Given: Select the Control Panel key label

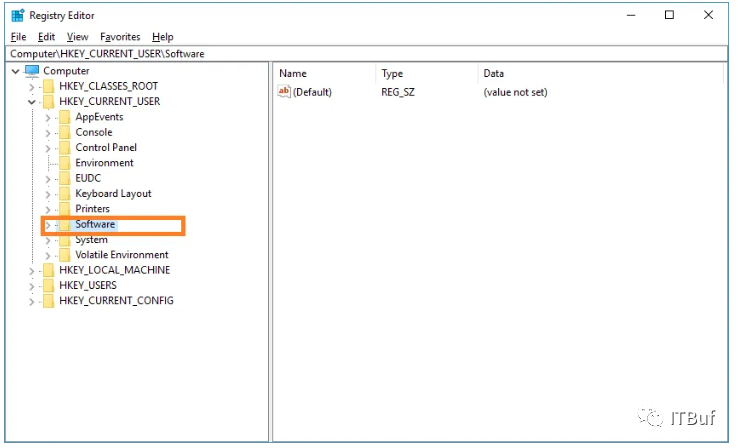Looking at the screenshot, I should pyautogui.click(x=106, y=147).
